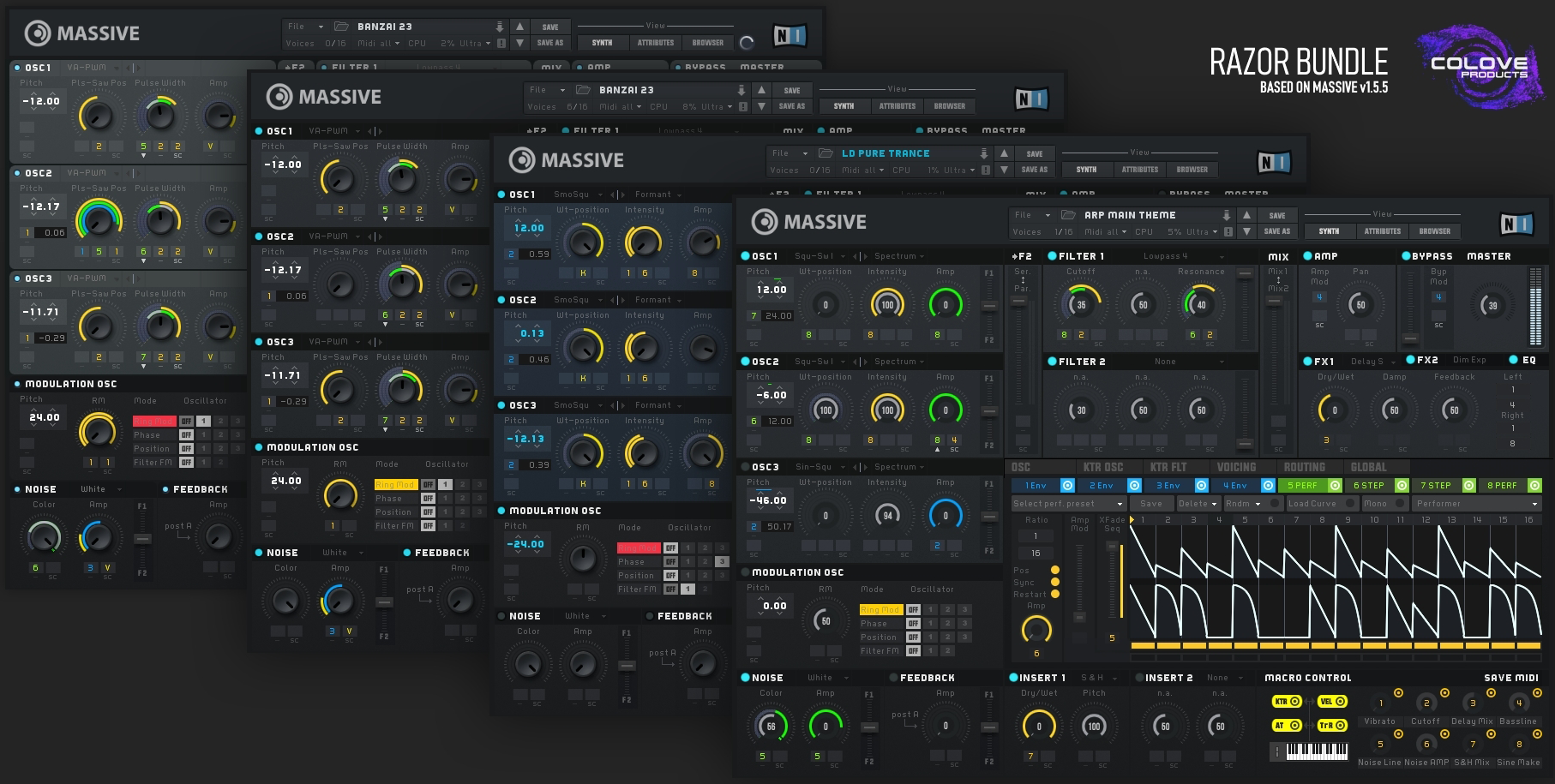The image size is (1555, 784).
Task: Click the OSC1 wavetable prev/next arrows icon in front window
Action: (859, 256)
